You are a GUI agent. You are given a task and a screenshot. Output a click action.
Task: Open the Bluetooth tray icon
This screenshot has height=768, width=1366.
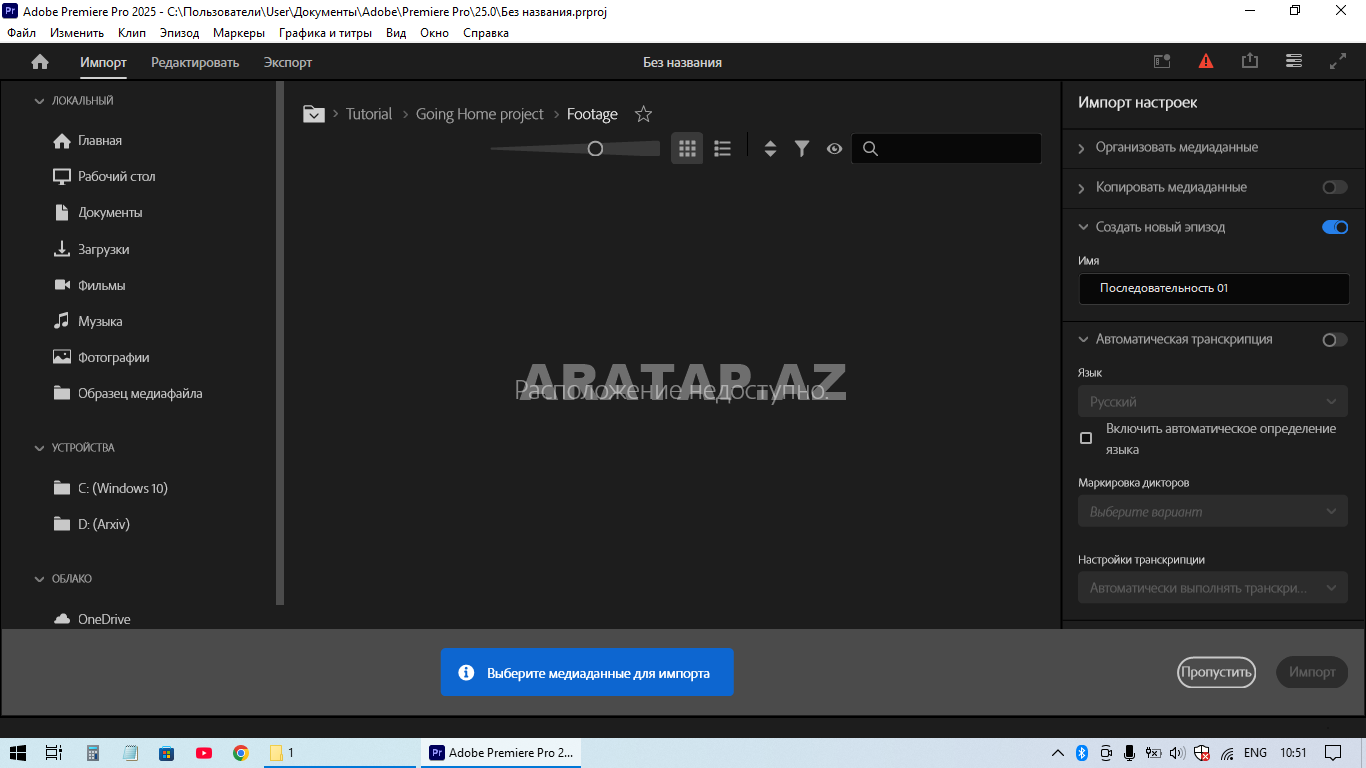tap(1082, 753)
